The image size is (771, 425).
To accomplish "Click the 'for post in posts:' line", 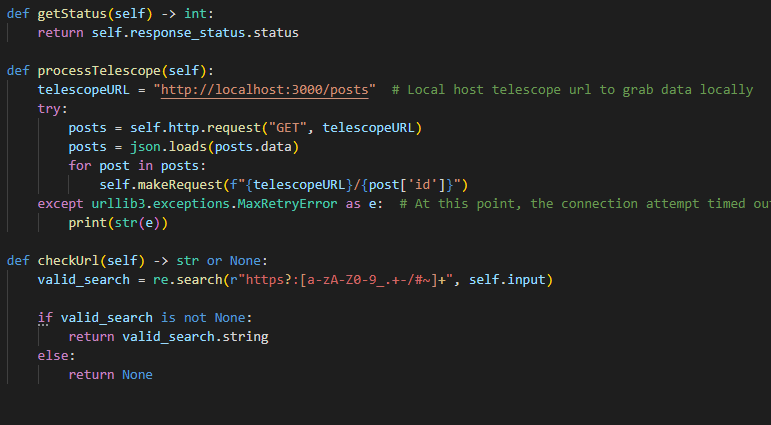I will 137,166.
